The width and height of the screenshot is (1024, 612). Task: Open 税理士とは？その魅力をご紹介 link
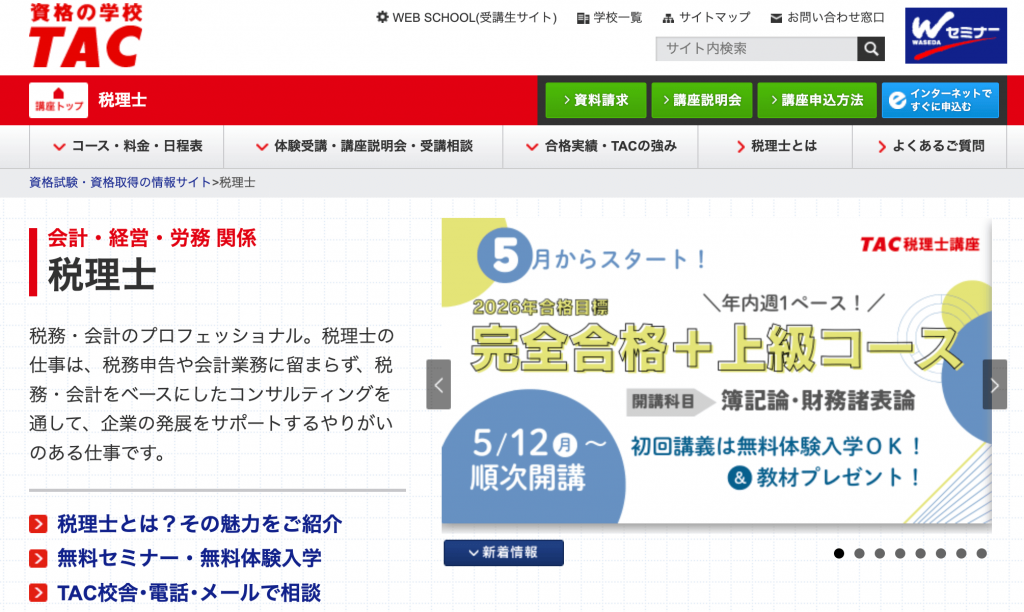(200, 524)
